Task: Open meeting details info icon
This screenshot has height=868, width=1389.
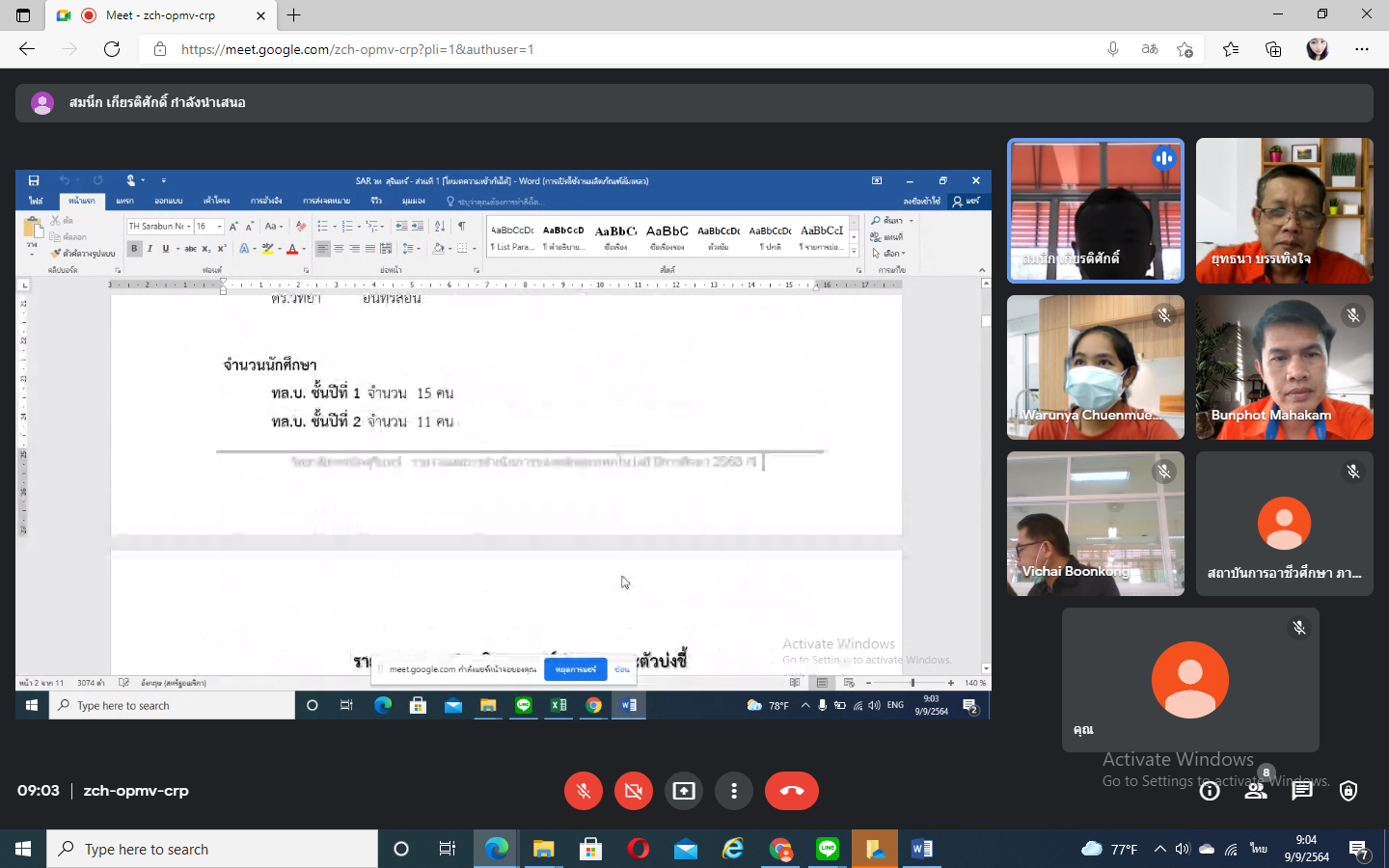Action: [1210, 792]
